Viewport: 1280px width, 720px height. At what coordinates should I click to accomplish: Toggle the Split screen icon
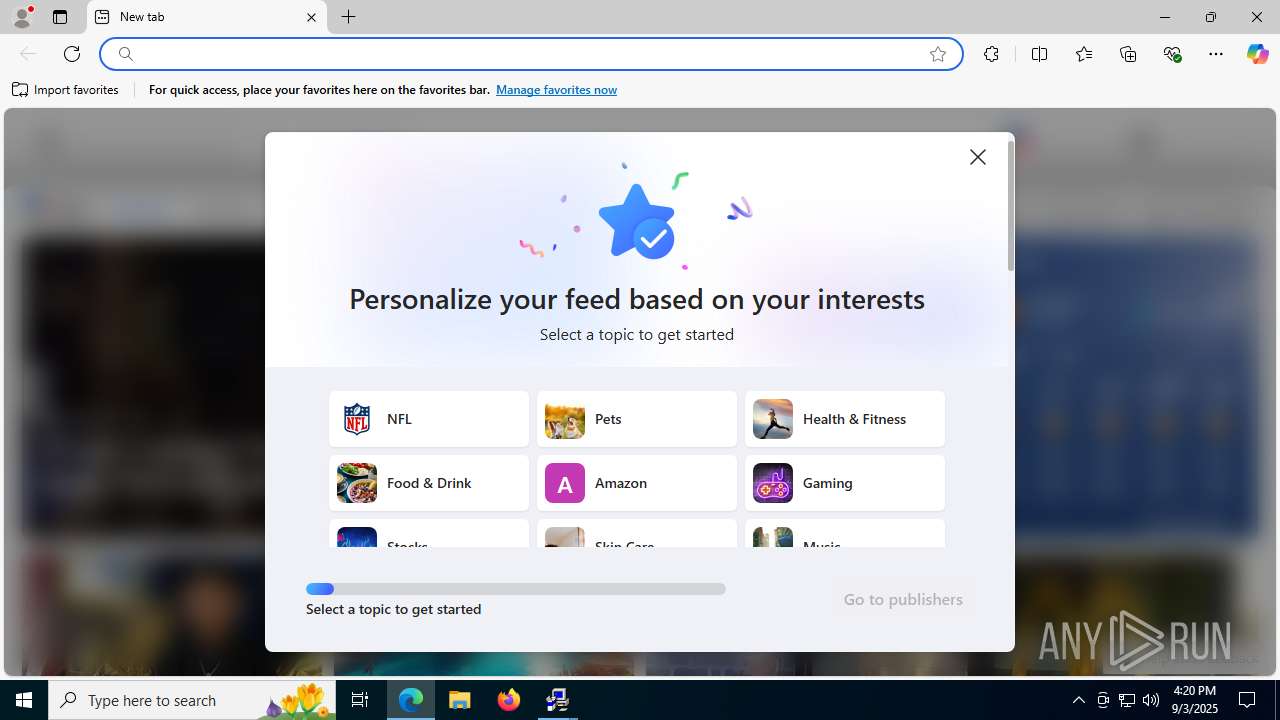[x=1039, y=54]
